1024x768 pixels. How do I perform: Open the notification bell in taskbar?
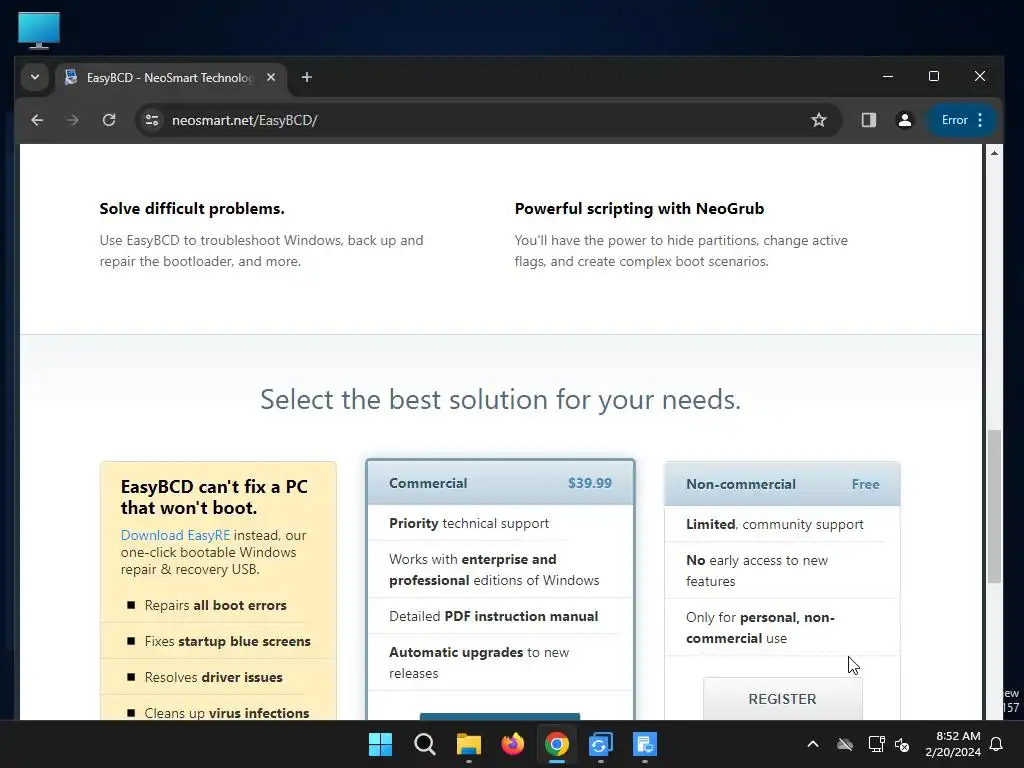coord(996,744)
